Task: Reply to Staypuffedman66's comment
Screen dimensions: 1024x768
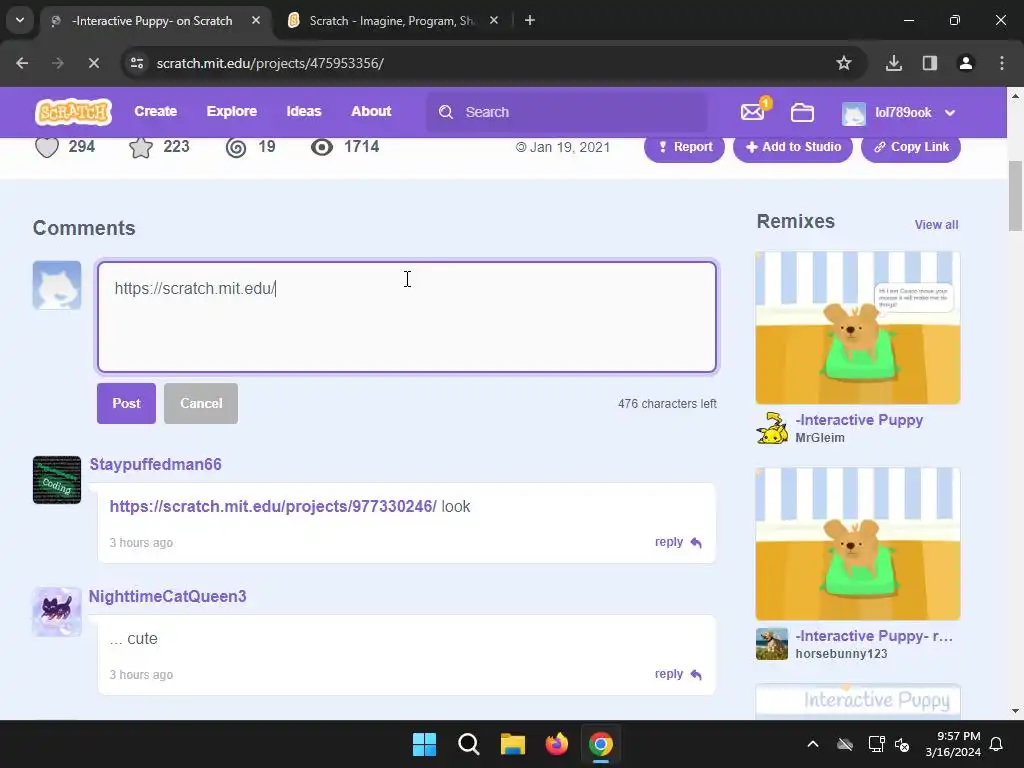Action: click(678, 542)
